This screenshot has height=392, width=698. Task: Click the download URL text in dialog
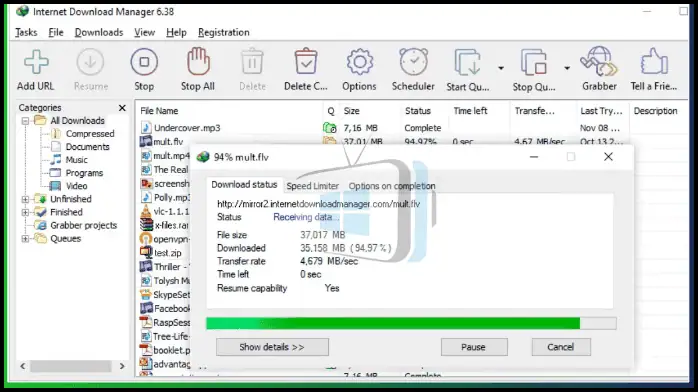pyautogui.click(x=319, y=204)
